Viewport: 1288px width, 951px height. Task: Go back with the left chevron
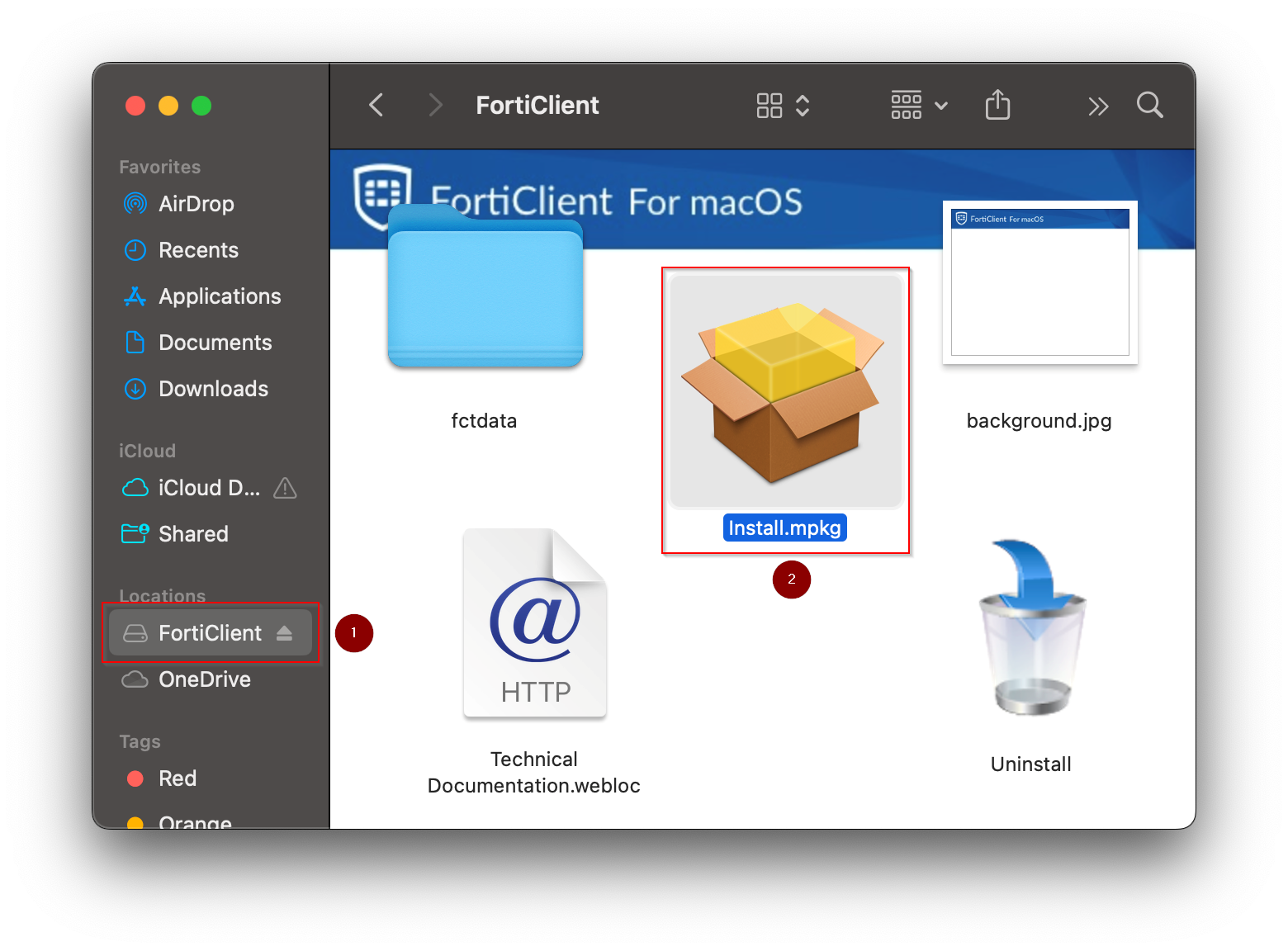376,106
